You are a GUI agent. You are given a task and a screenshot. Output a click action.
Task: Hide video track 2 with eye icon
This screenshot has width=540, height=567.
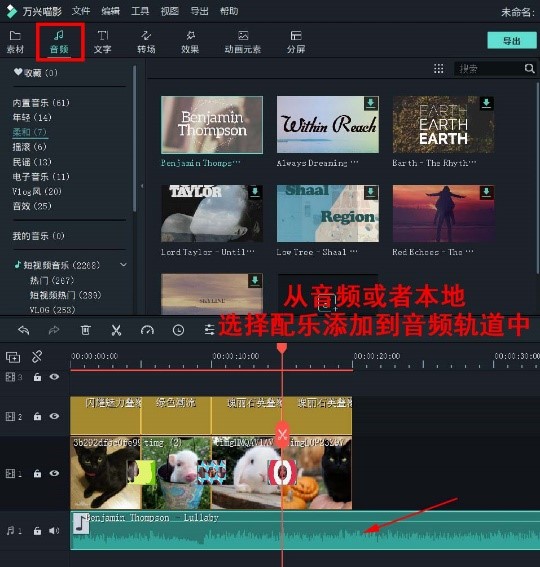coord(54,416)
